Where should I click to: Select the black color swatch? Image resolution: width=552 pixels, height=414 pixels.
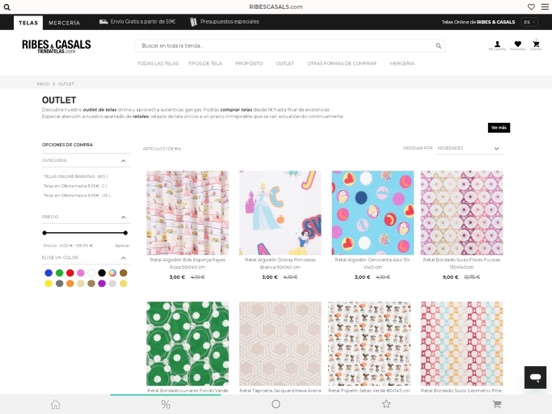coord(102,273)
